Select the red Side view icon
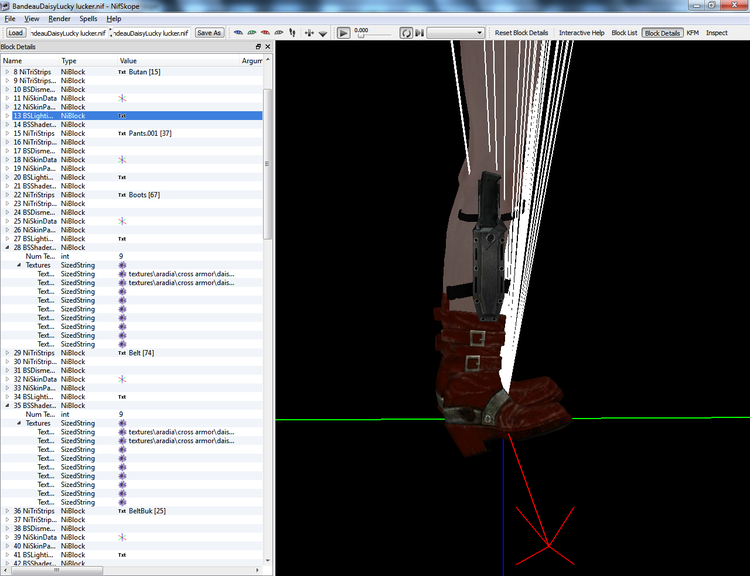Image resolution: width=750 pixels, height=576 pixels. point(265,33)
